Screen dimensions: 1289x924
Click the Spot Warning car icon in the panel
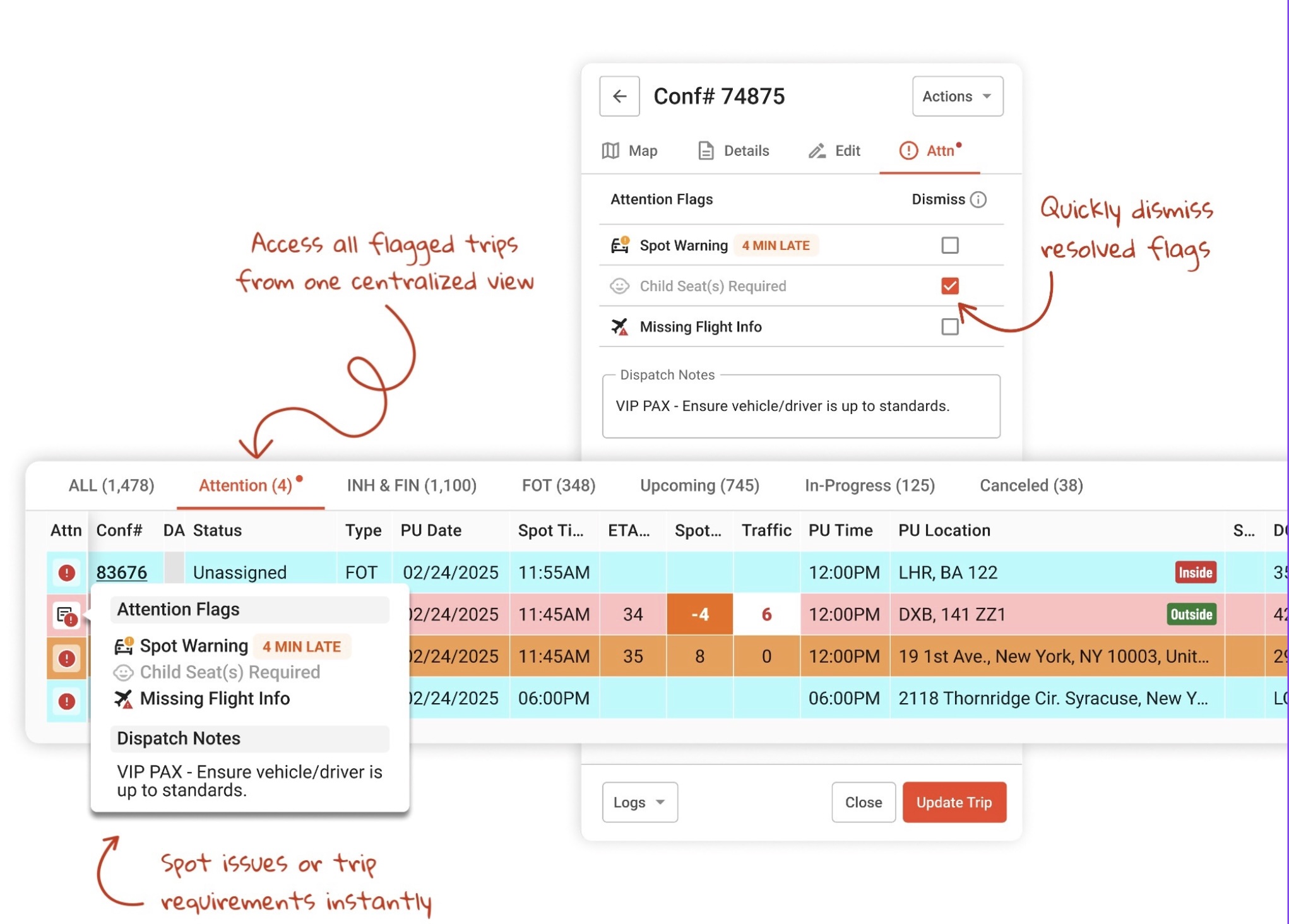pos(620,245)
